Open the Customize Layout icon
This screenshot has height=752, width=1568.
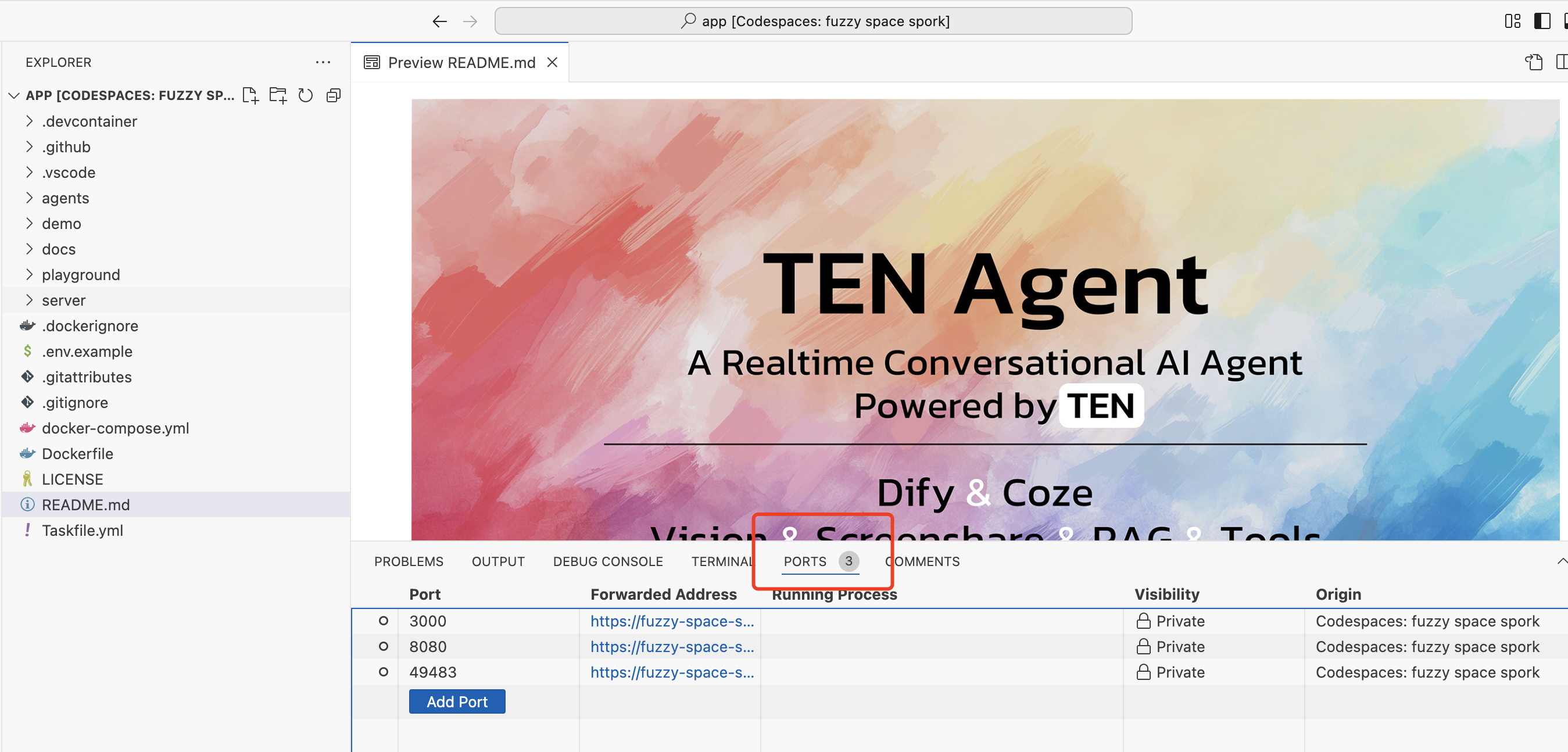coord(1512,22)
